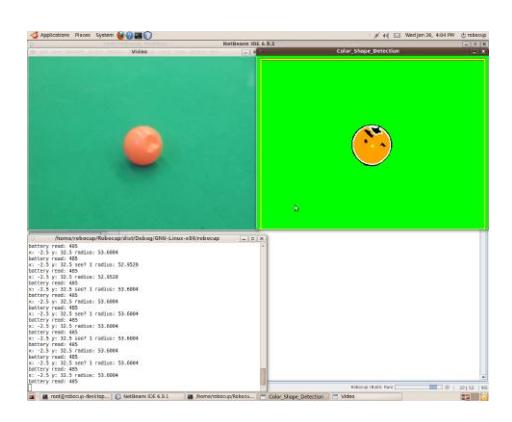The width and height of the screenshot is (512, 422).
Task: Open the System menu
Action: [x=104, y=35]
